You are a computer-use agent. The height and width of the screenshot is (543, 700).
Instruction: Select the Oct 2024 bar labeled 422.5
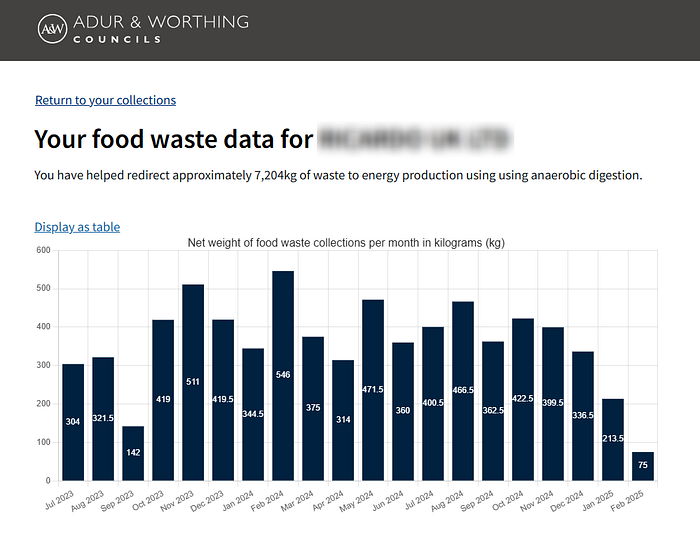[x=523, y=399]
